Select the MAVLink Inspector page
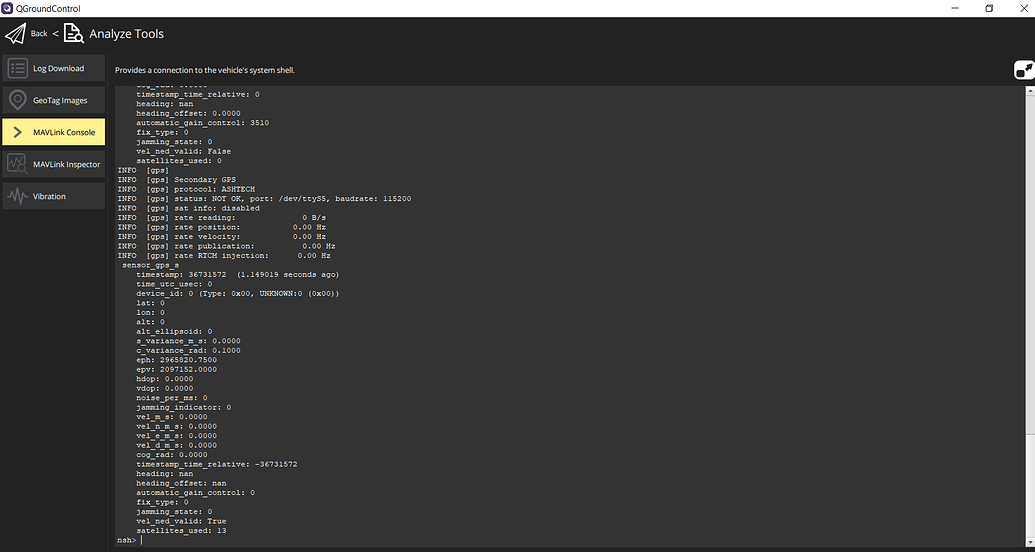This screenshot has width=1035, height=552. click(x=66, y=164)
